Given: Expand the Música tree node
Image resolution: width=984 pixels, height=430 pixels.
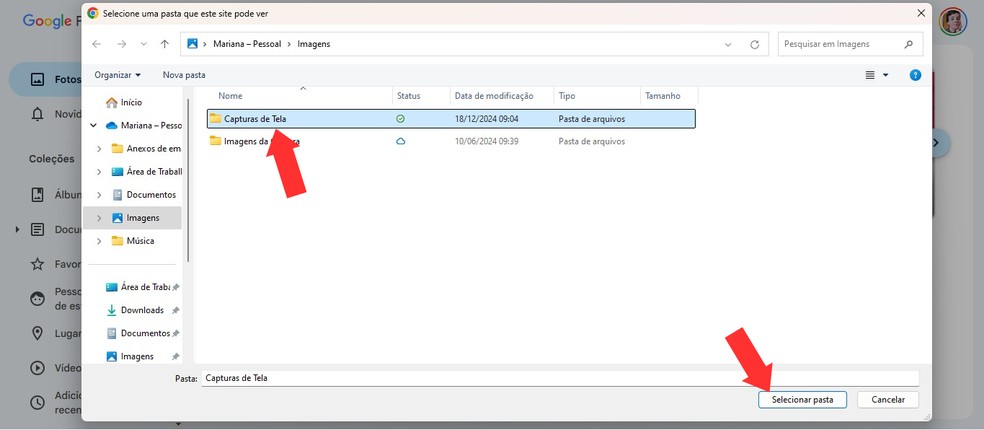Looking at the screenshot, I should click(99, 241).
